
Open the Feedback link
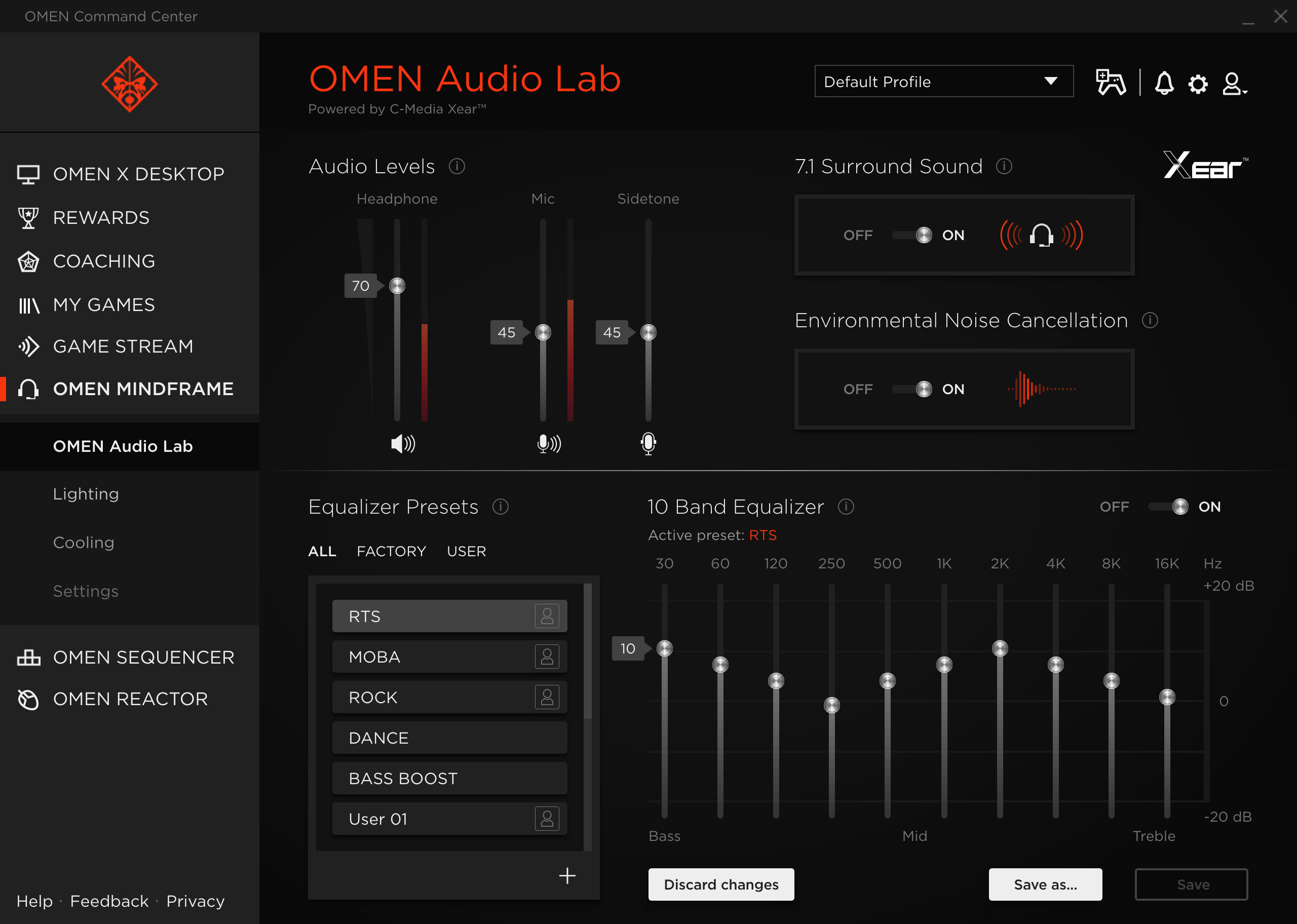[x=109, y=901]
